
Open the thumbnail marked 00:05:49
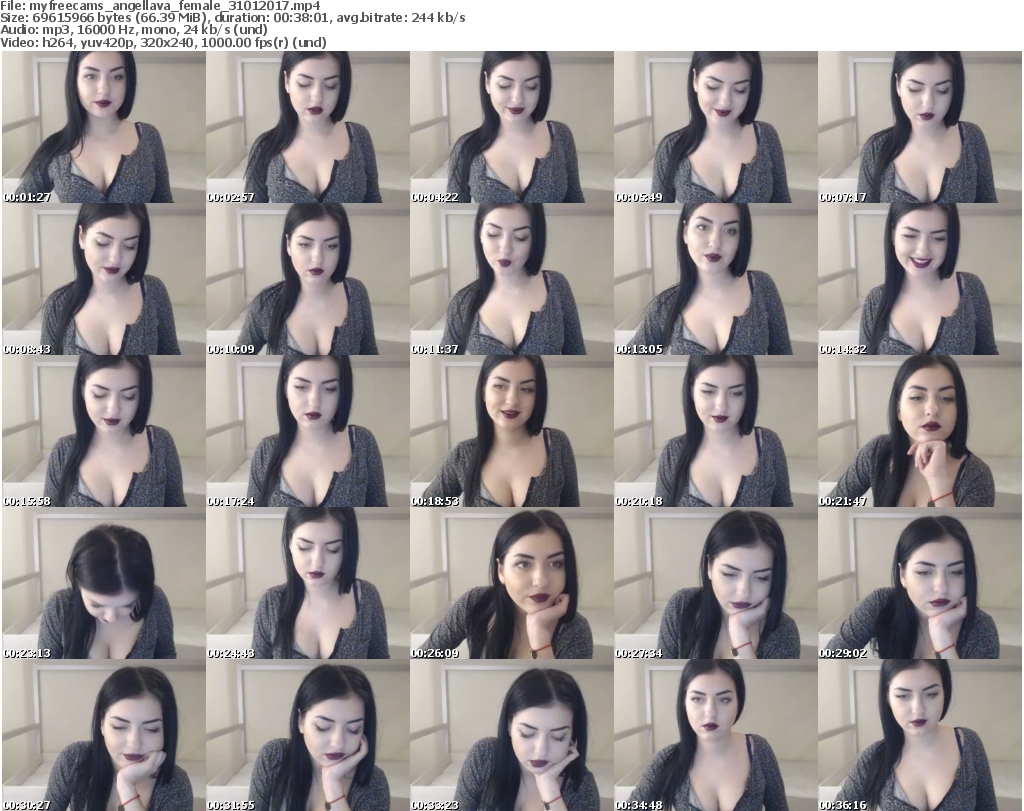(x=715, y=127)
